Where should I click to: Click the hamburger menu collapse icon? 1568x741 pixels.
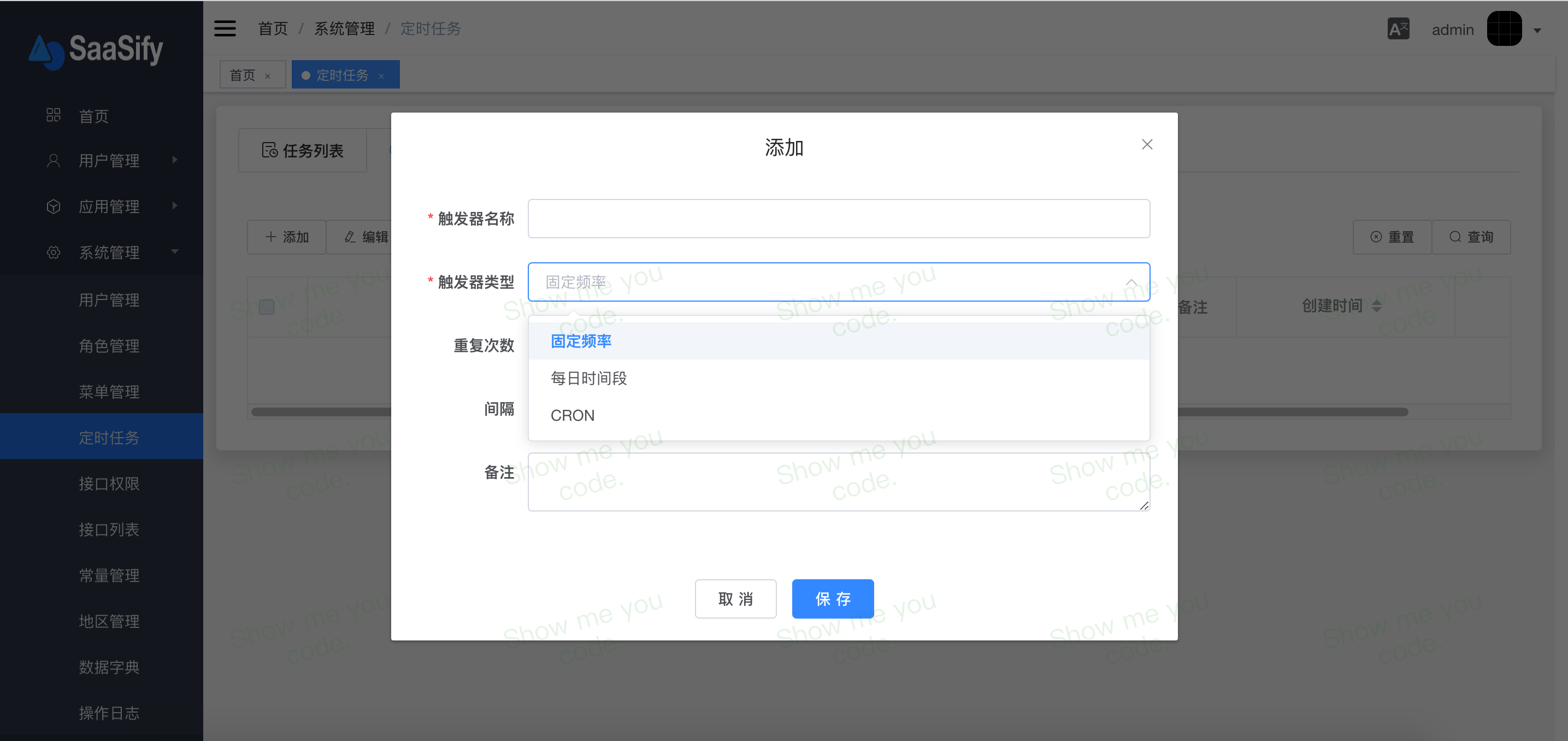[x=225, y=28]
